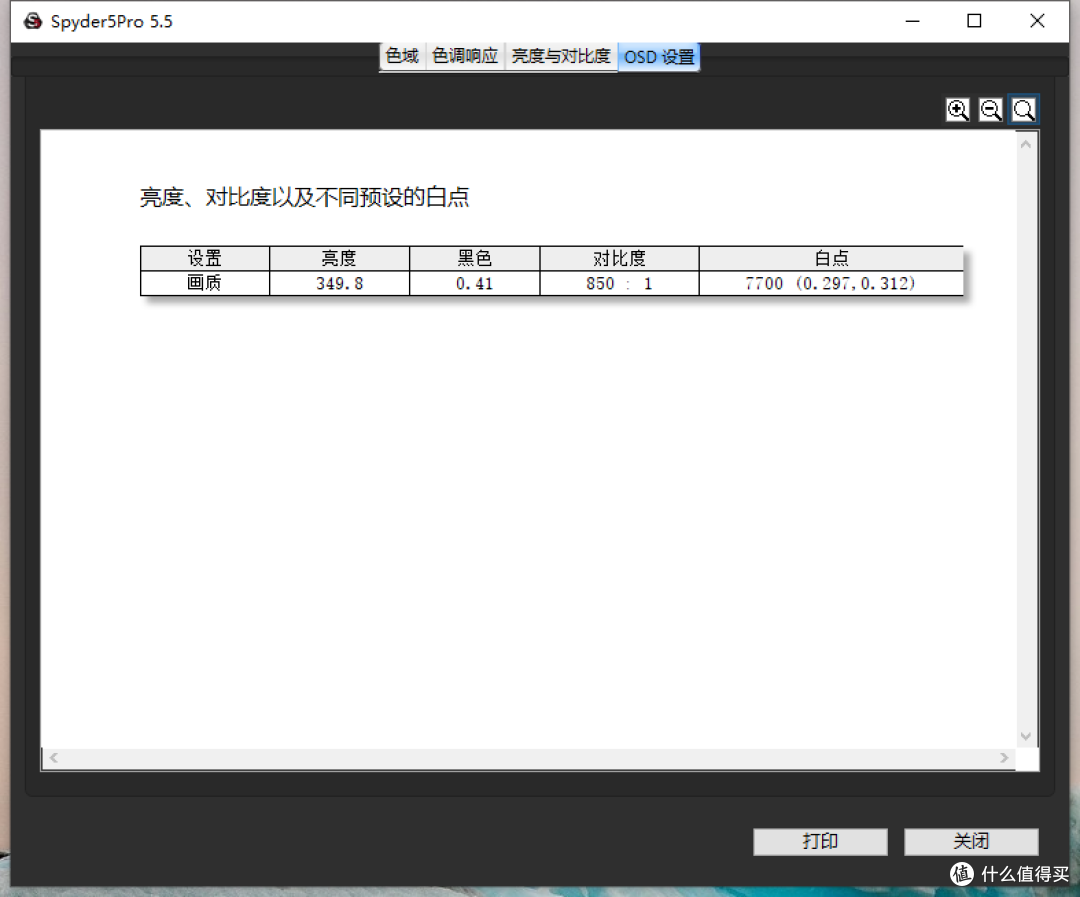1080x897 pixels.
Task: Click the vertical scrollbar up arrow
Action: (x=1026, y=144)
